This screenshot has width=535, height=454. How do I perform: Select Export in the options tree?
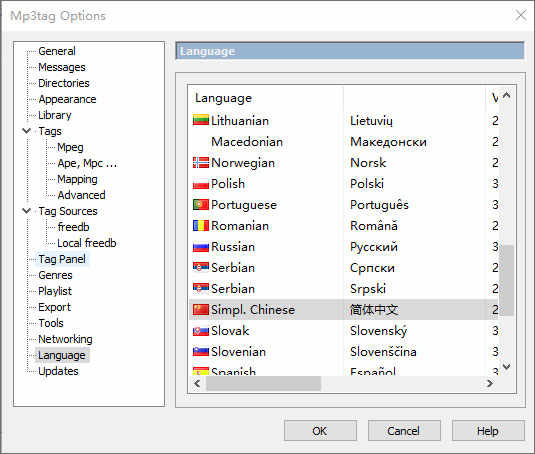coord(55,307)
